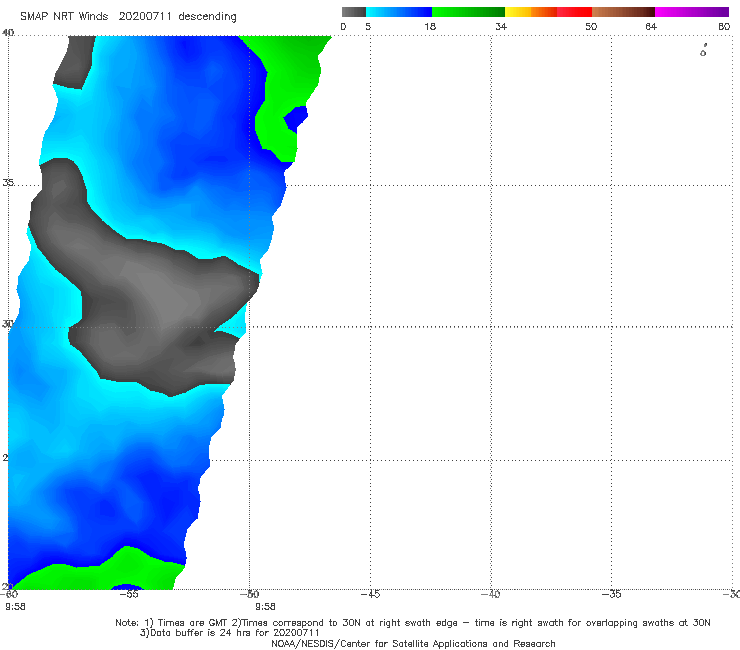Click color bar label '18'
Image resolution: width=740 pixels, height=650 pixels.
[x=430, y=26]
